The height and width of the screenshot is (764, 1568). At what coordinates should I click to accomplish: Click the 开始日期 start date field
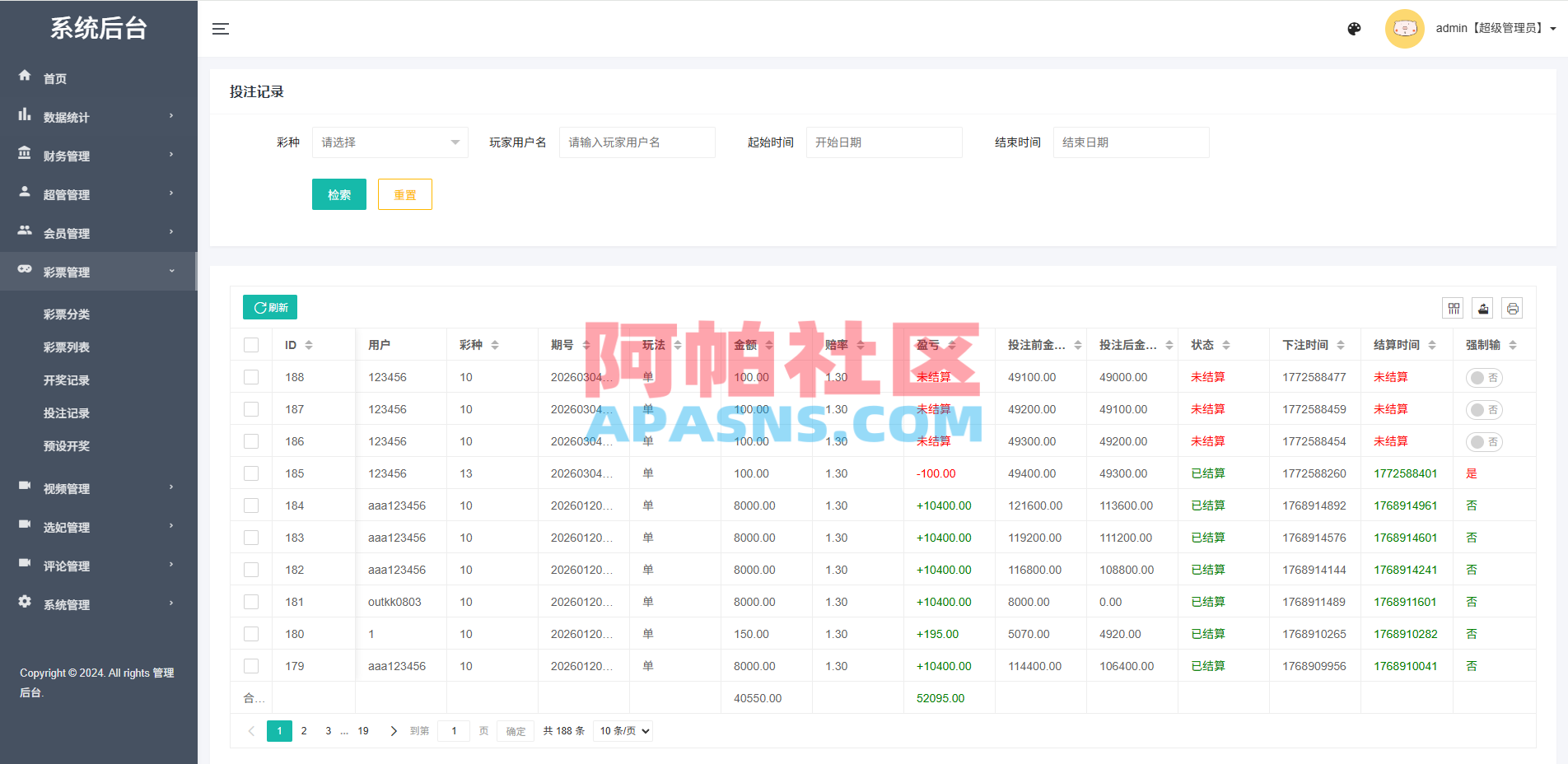click(x=884, y=142)
